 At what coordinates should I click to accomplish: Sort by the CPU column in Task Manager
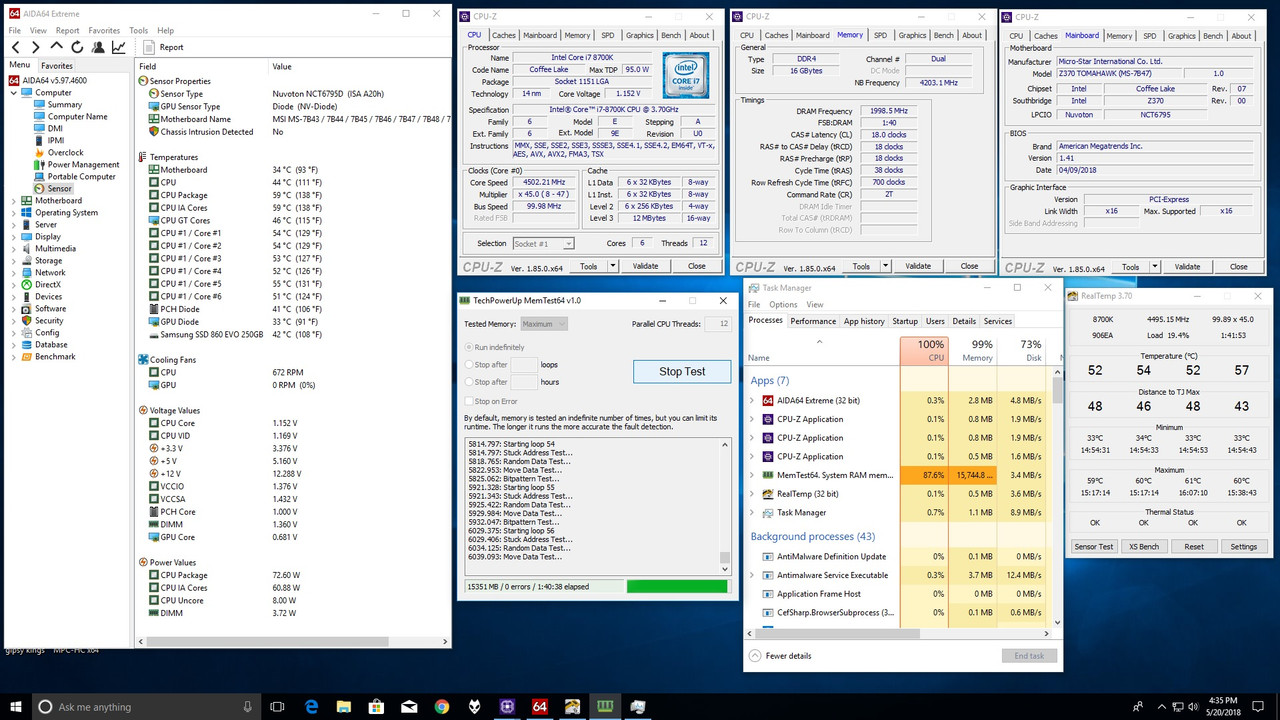(923, 351)
